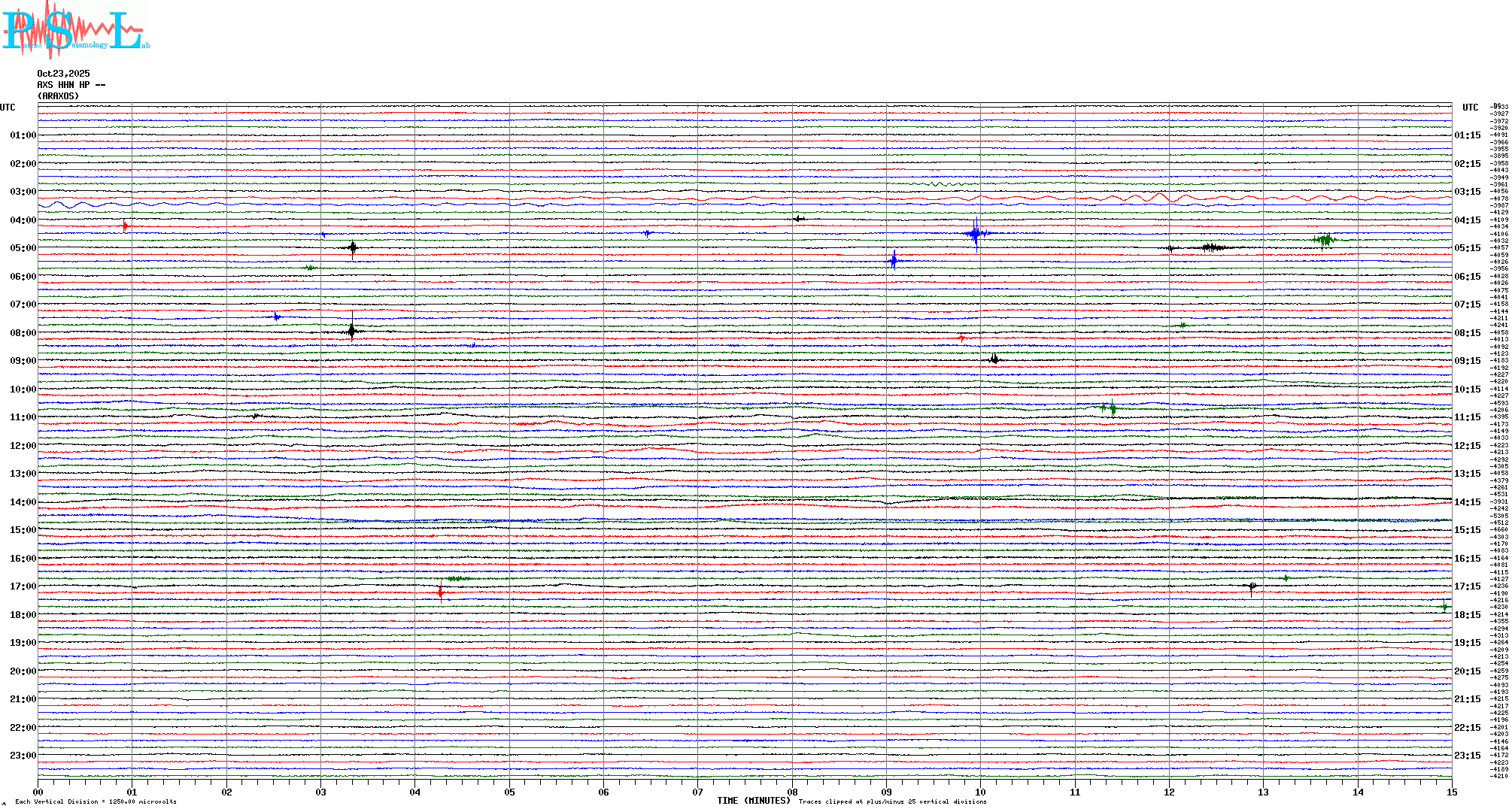
Task: Click the AXS HHN HP station label
Action: click(71, 85)
